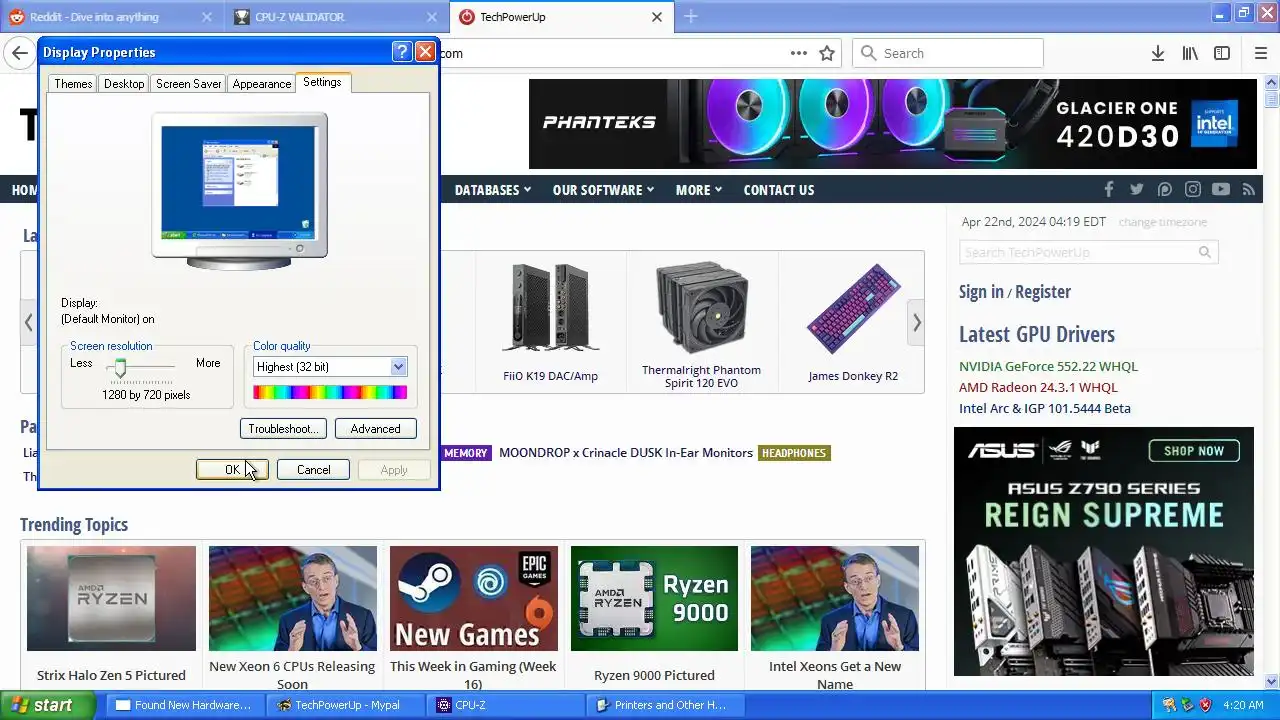Open Intel Arc & IGP 101.5444 Beta link
This screenshot has height=720, width=1280.
coord(1045,408)
